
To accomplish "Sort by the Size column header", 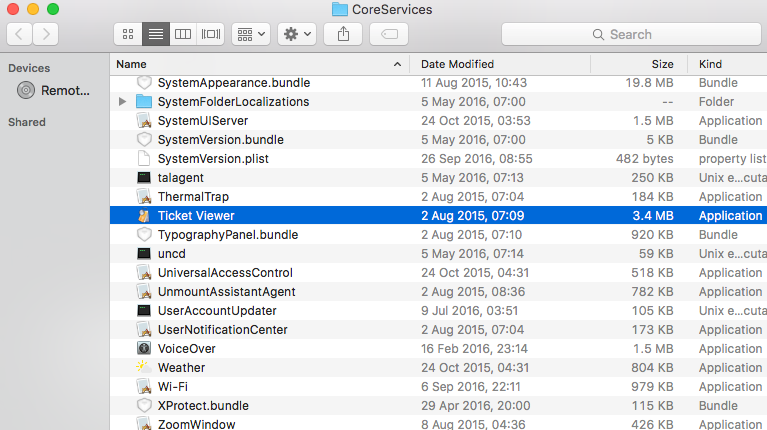I will click(x=640, y=64).
